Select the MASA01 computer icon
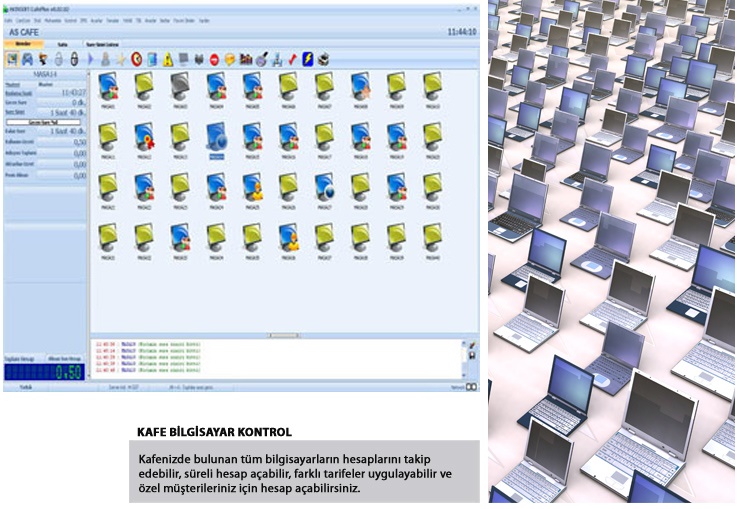The image size is (737, 509). pyautogui.click(x=108, y=86)
